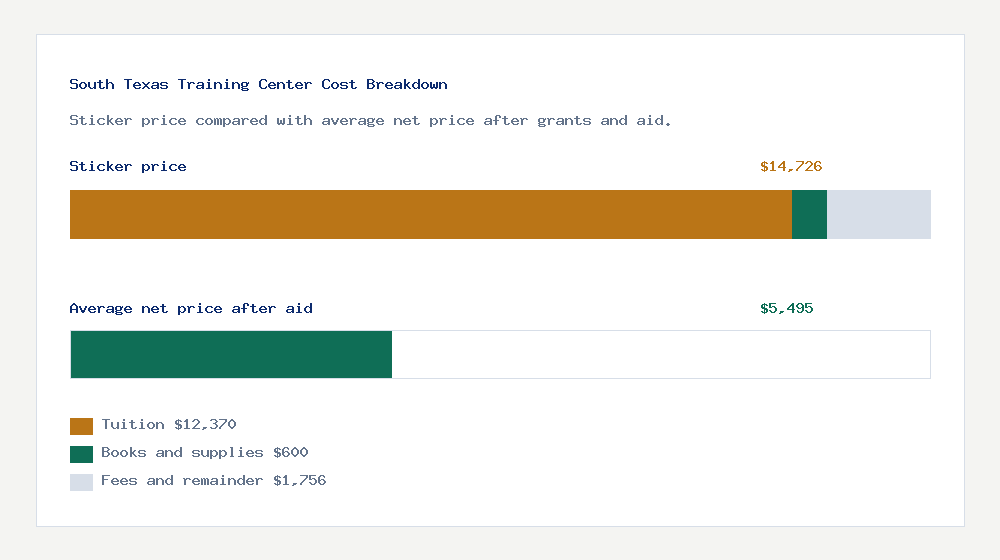
Task: Click the 'Tuition $12,370' legend label
Action: point(169,425)
